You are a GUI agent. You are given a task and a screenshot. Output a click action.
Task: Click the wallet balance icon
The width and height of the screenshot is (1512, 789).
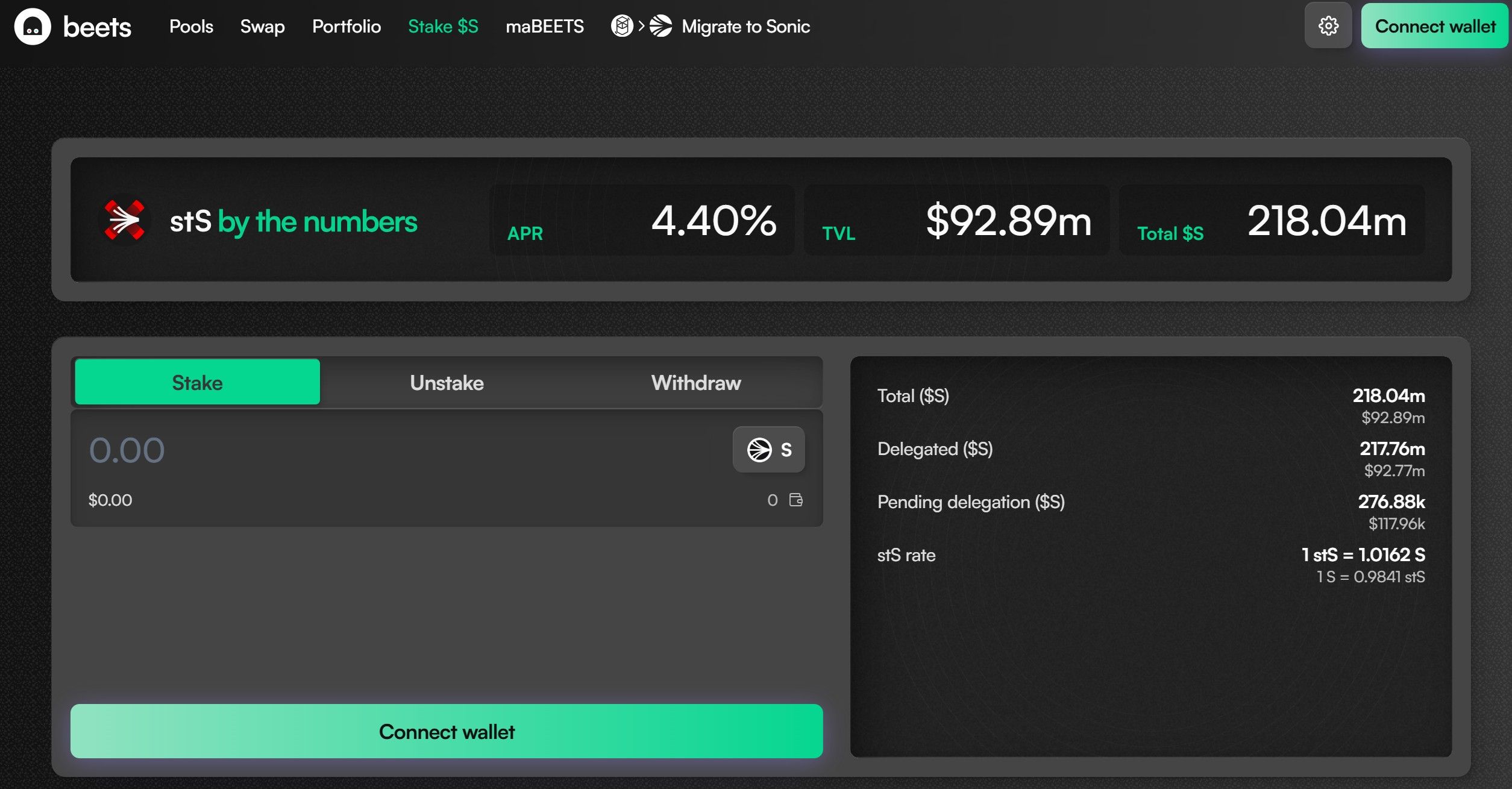pyautogui.click(x=796, y=500)
